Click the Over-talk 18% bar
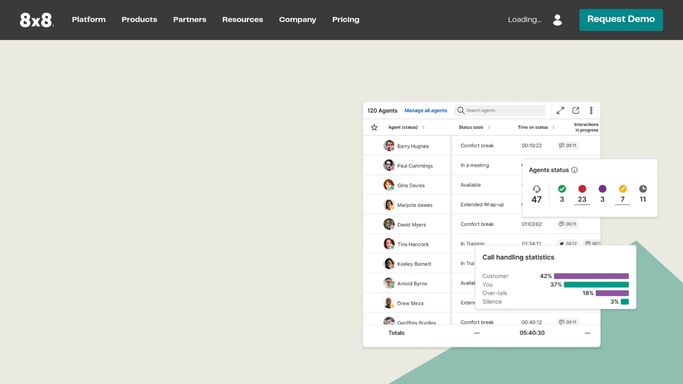 612,293
